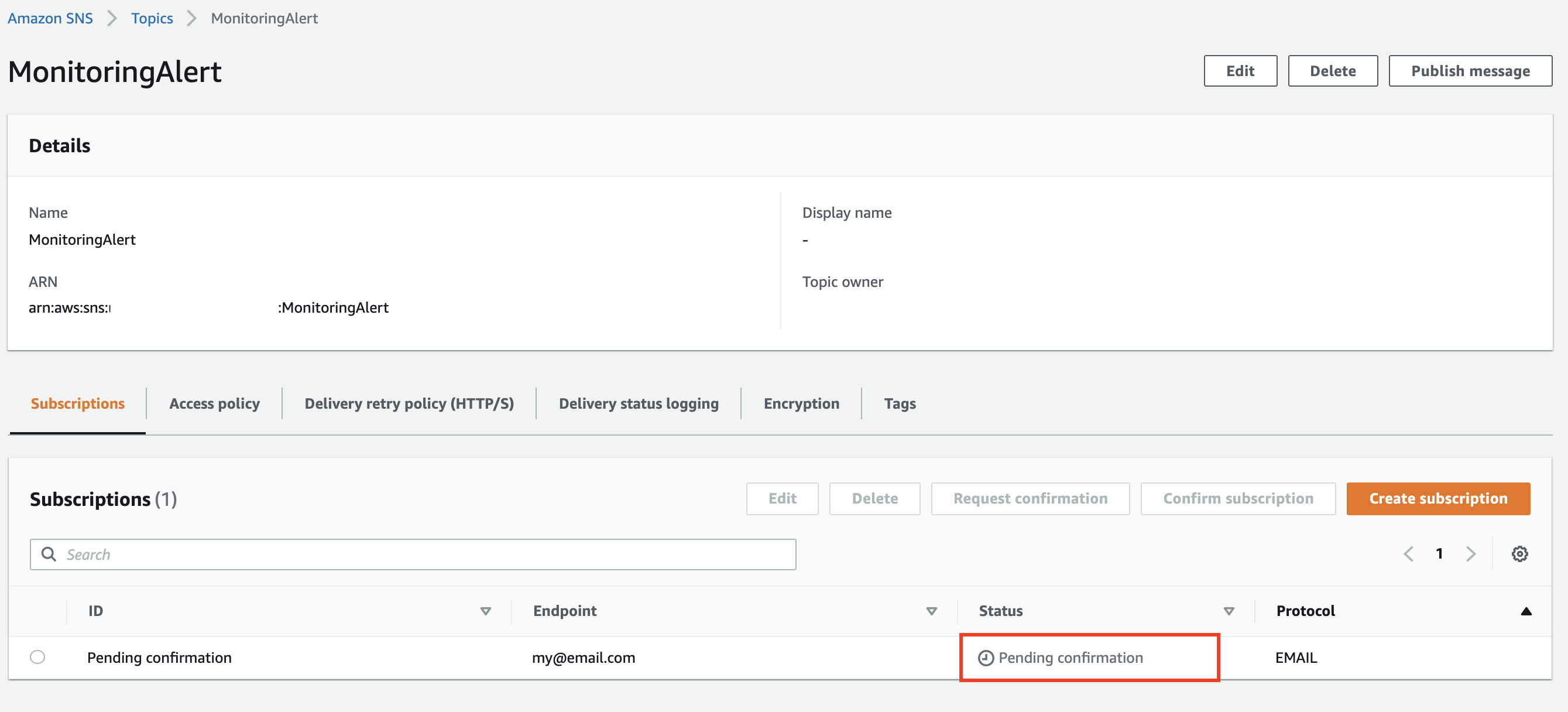Switch to the Access policy tab
This screenshot has height=712, width=1568.
(214, 403)
